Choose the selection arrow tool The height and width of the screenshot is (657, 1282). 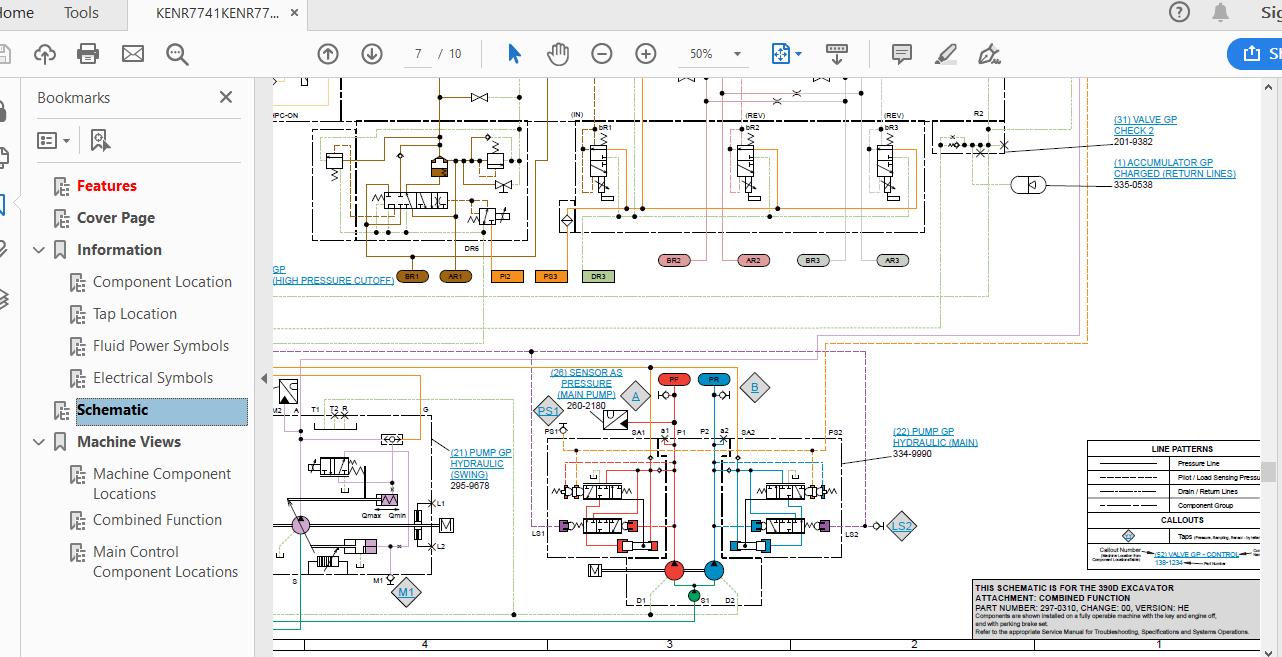[x=514, y=54]
